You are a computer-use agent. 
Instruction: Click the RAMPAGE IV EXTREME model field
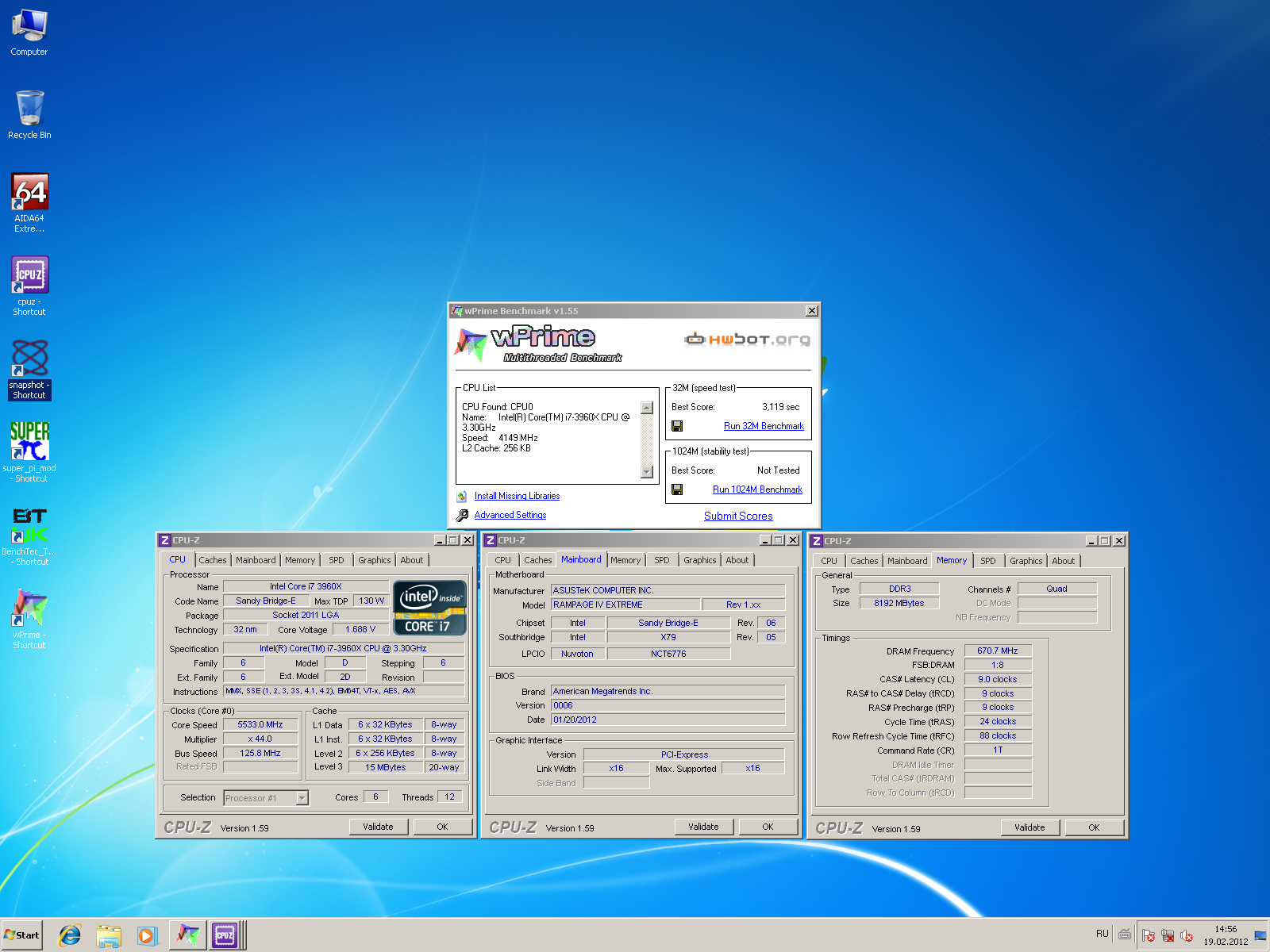(x=626, y=605)
